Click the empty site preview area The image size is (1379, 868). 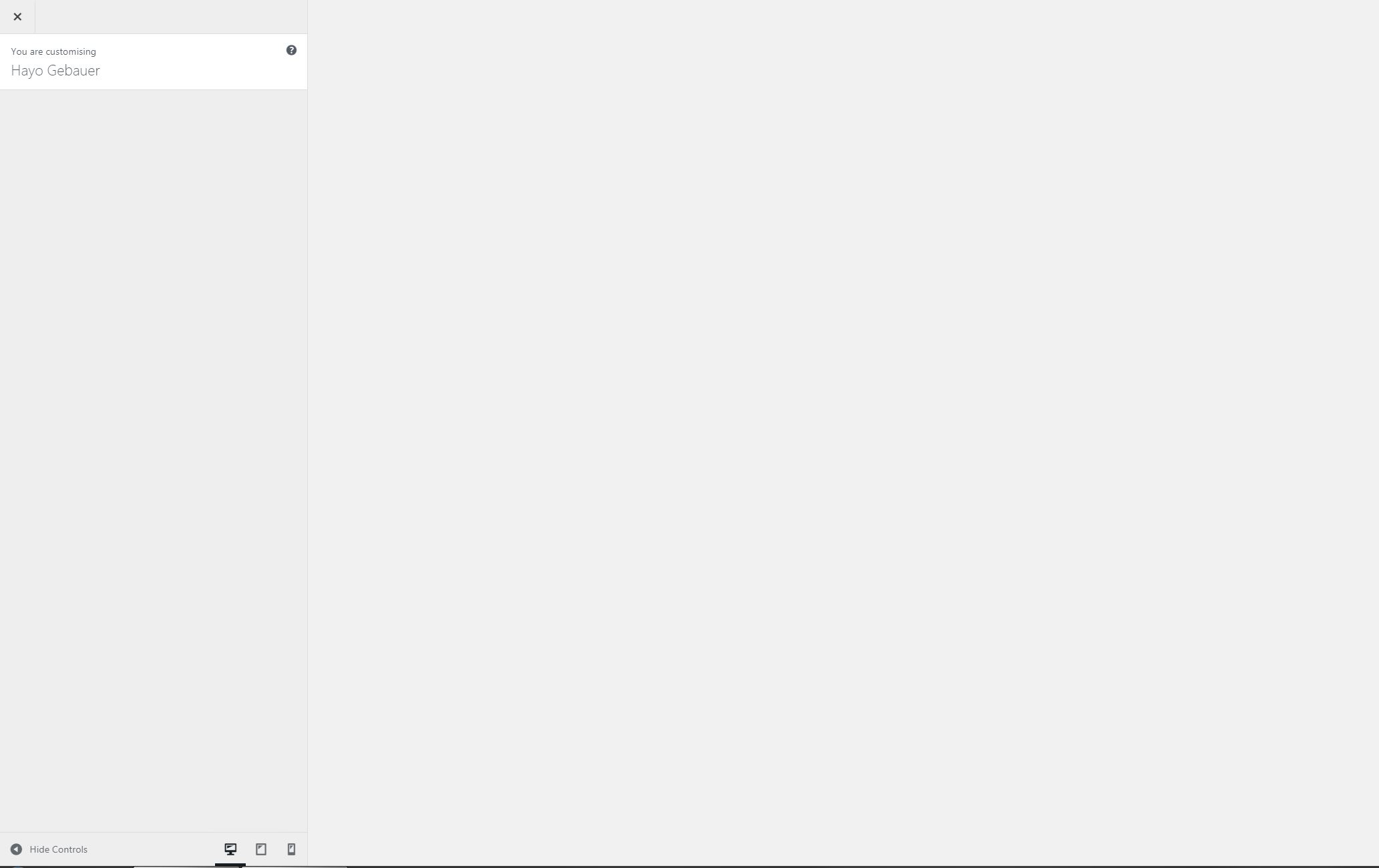coord(843,433)
